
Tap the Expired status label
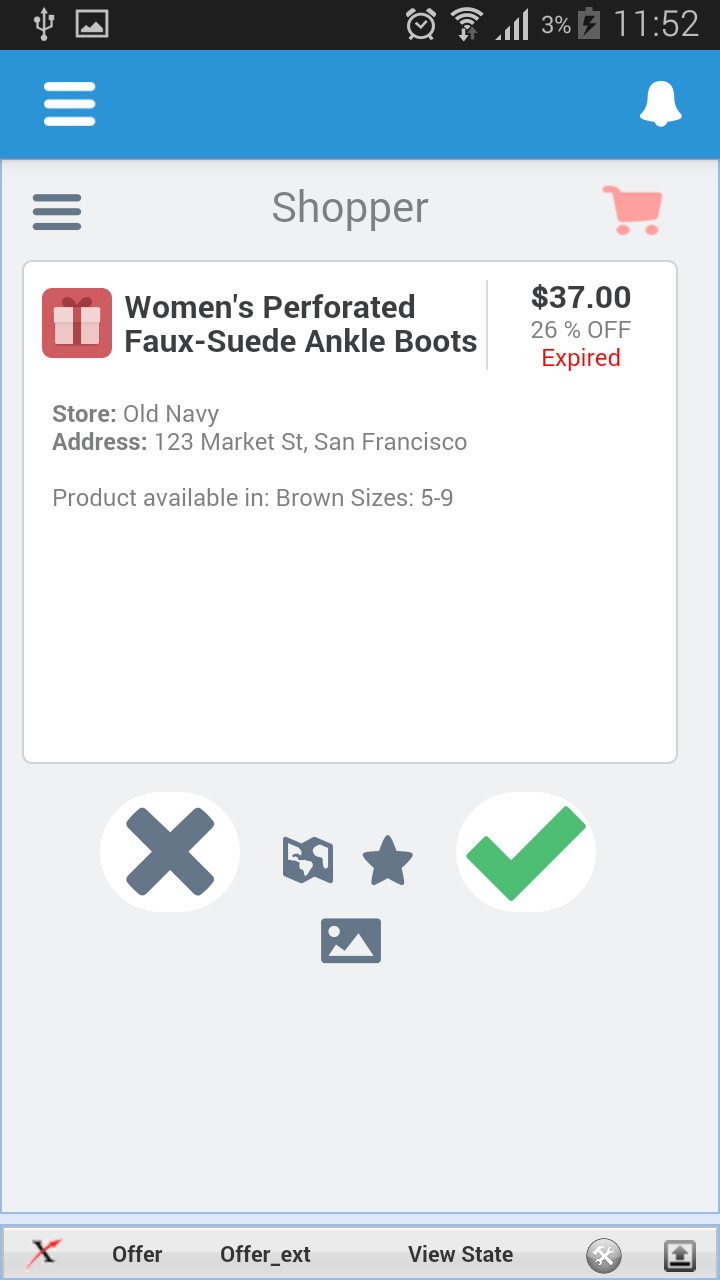[x=581, y=358]
